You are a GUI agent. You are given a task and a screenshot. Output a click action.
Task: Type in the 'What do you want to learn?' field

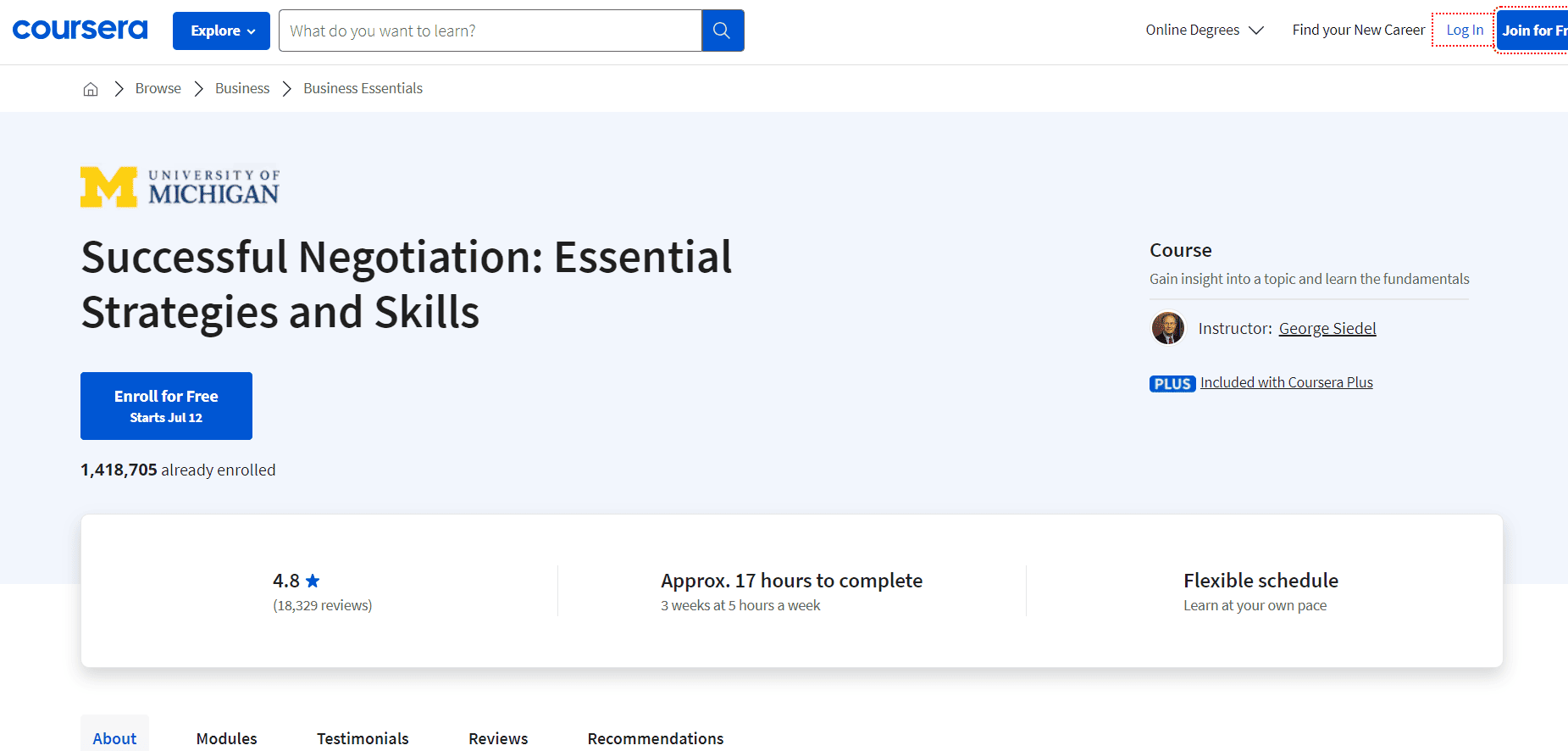pos(490,31)
